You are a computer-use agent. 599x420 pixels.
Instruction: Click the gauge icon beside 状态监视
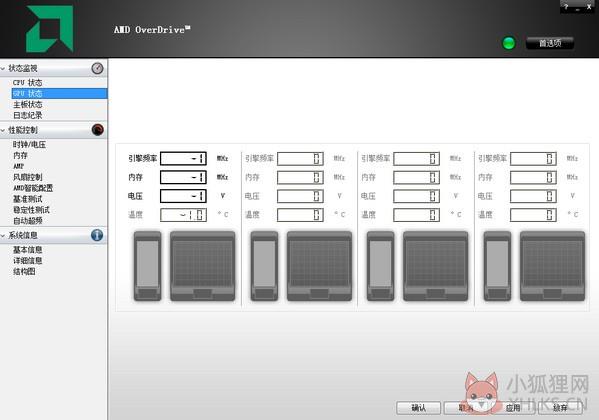(x=97, y=68)
